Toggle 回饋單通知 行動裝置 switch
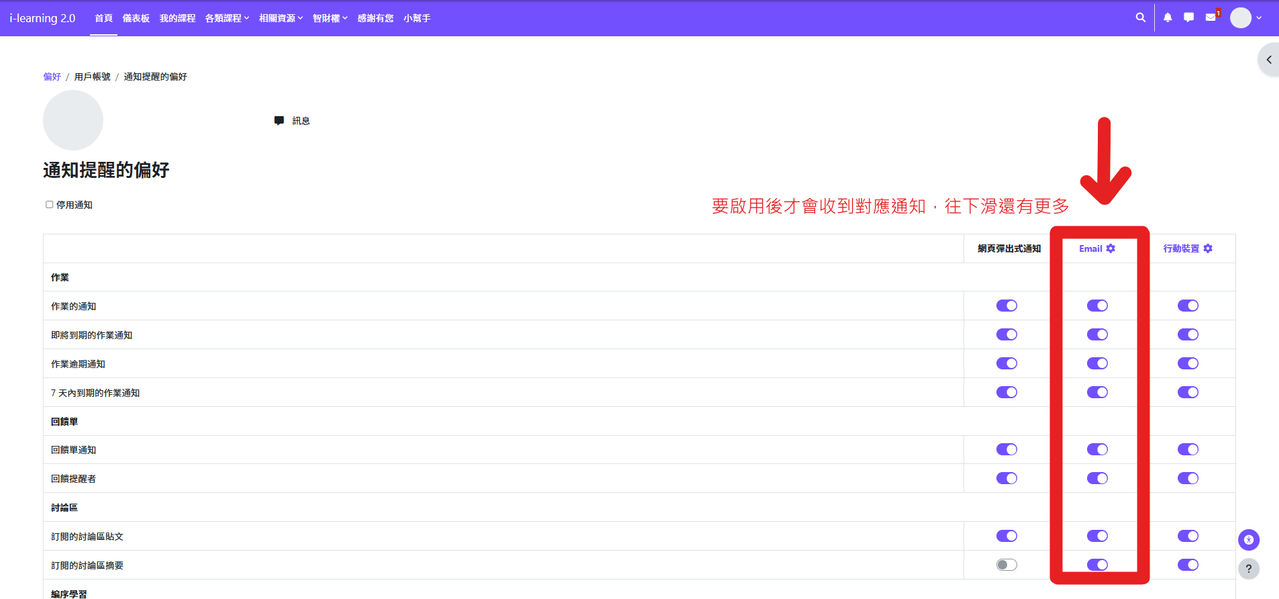Screen dimensions: 1279x599 pyautogui.click(x=1188, y=450)
